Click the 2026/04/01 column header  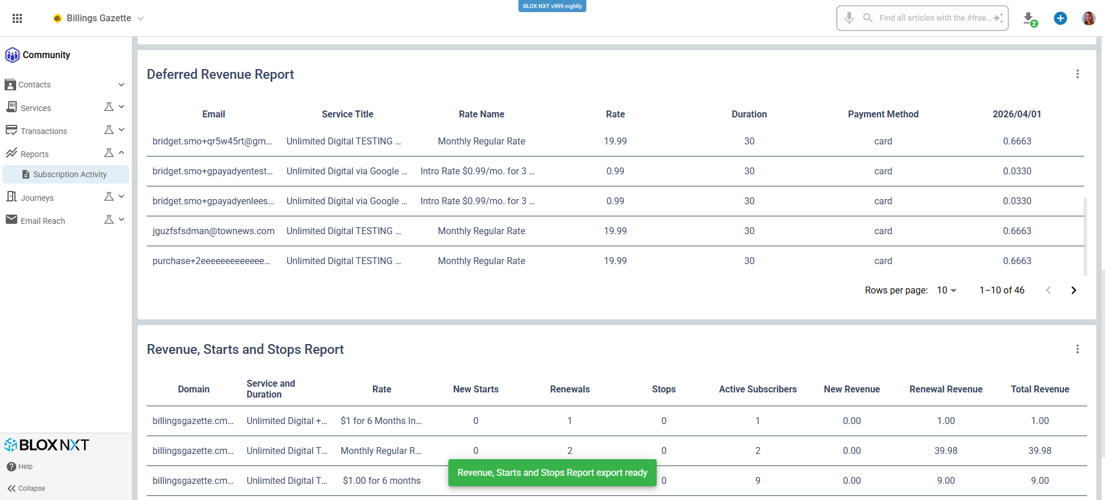point(1017,114)
